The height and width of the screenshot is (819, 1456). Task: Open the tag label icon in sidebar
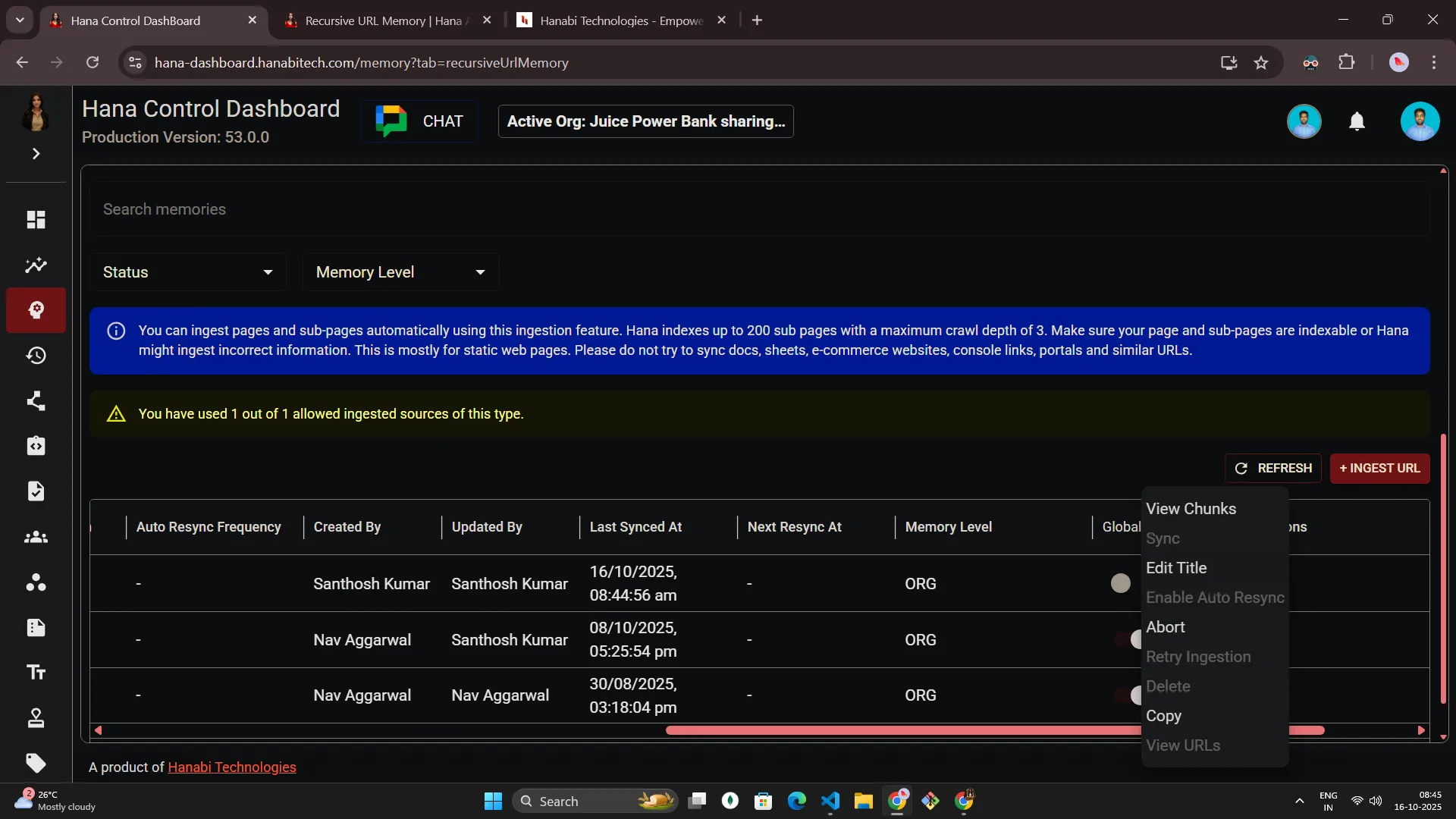click(36, 763)
